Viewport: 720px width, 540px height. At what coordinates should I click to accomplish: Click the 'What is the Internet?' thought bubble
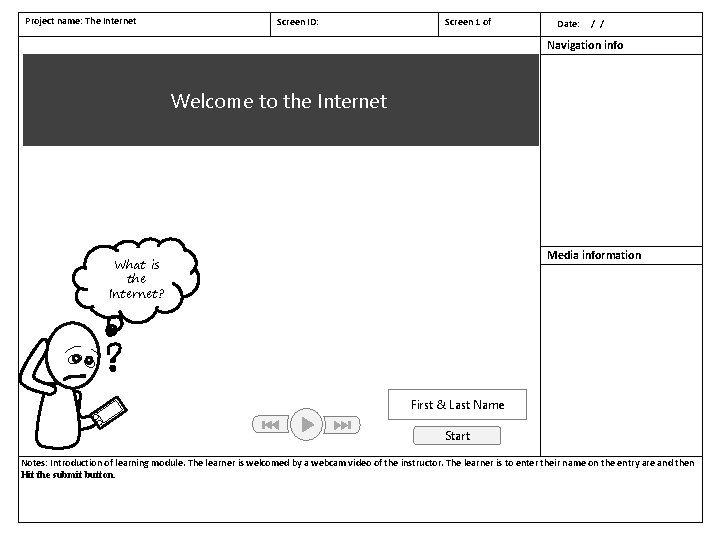136,279
